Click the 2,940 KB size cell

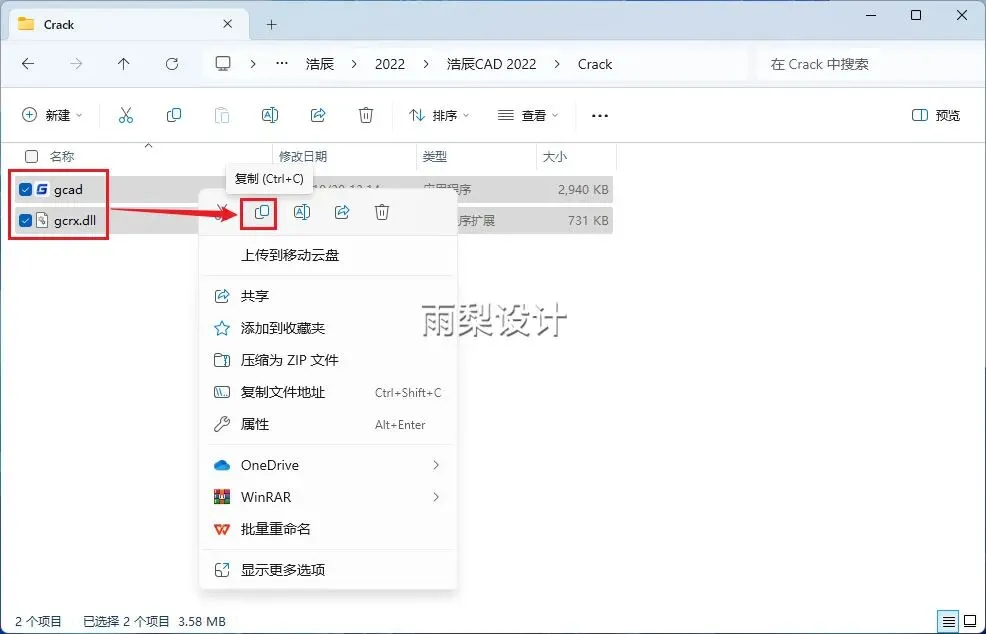tap(583, 189)
